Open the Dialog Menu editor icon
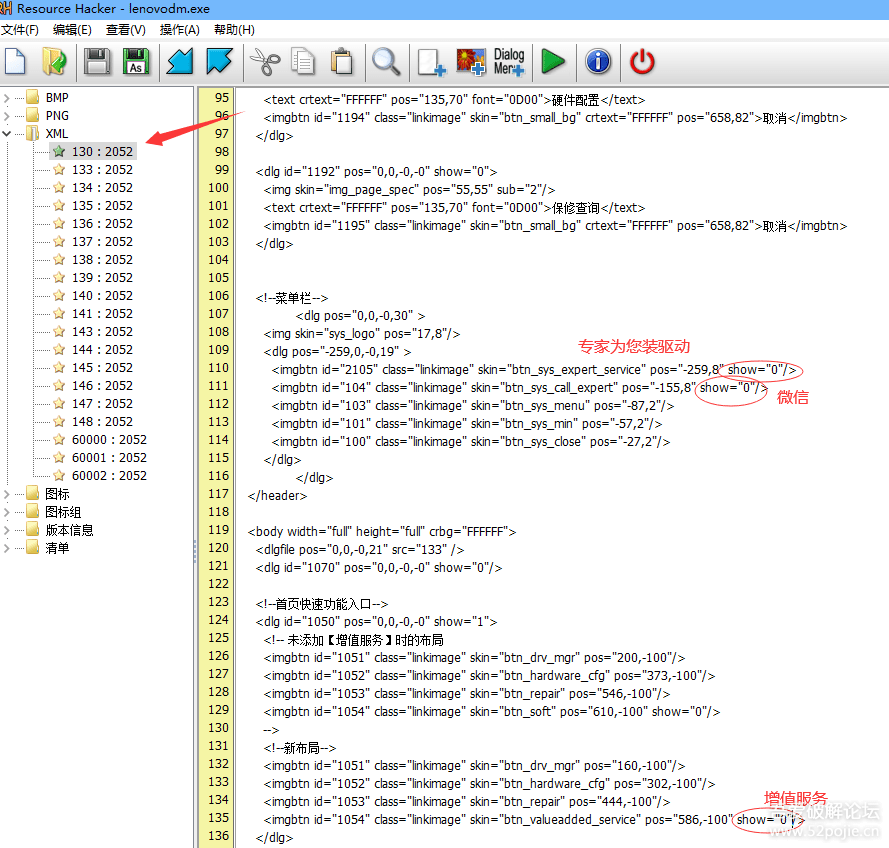 point(508,62)
